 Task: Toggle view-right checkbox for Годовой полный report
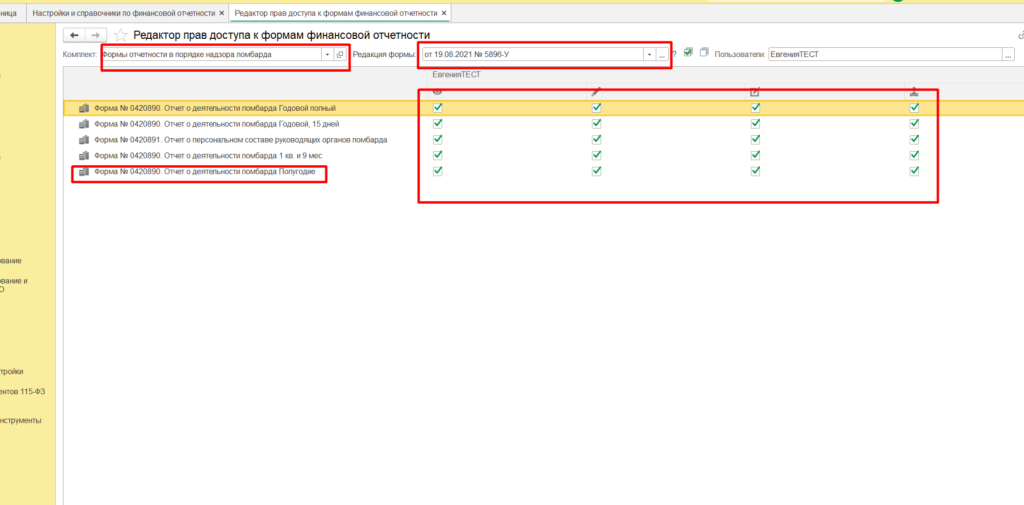[437, 108]
